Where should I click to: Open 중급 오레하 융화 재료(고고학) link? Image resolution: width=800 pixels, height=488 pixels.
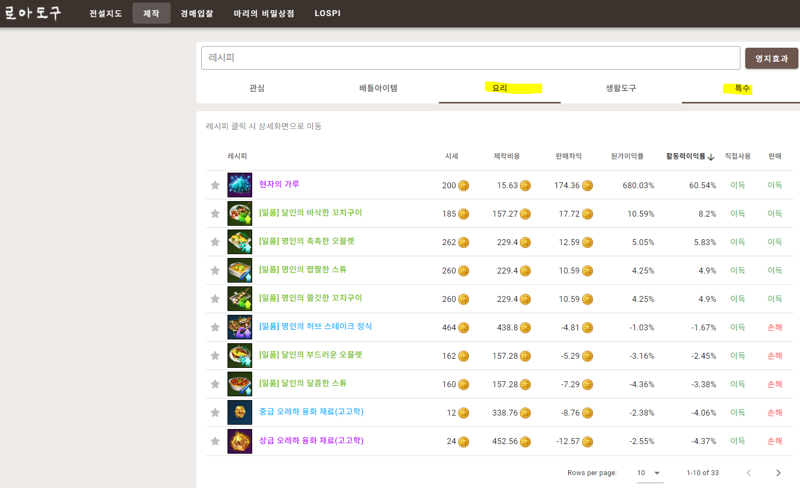[x=311, y=411]
